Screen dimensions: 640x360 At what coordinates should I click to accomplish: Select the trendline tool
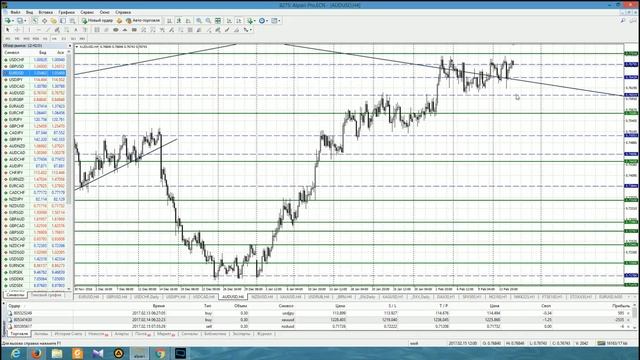pyautogui.click(x=48, y=30)
